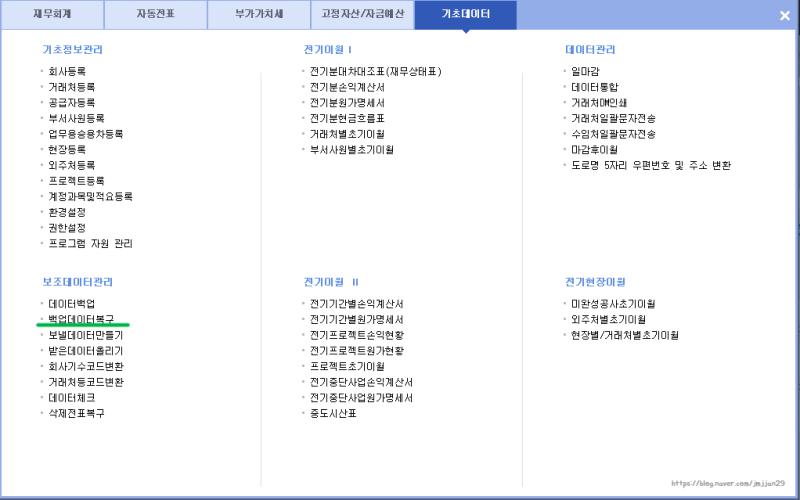
Task: Open 거래처등코드변환
Action: (86, 382)
